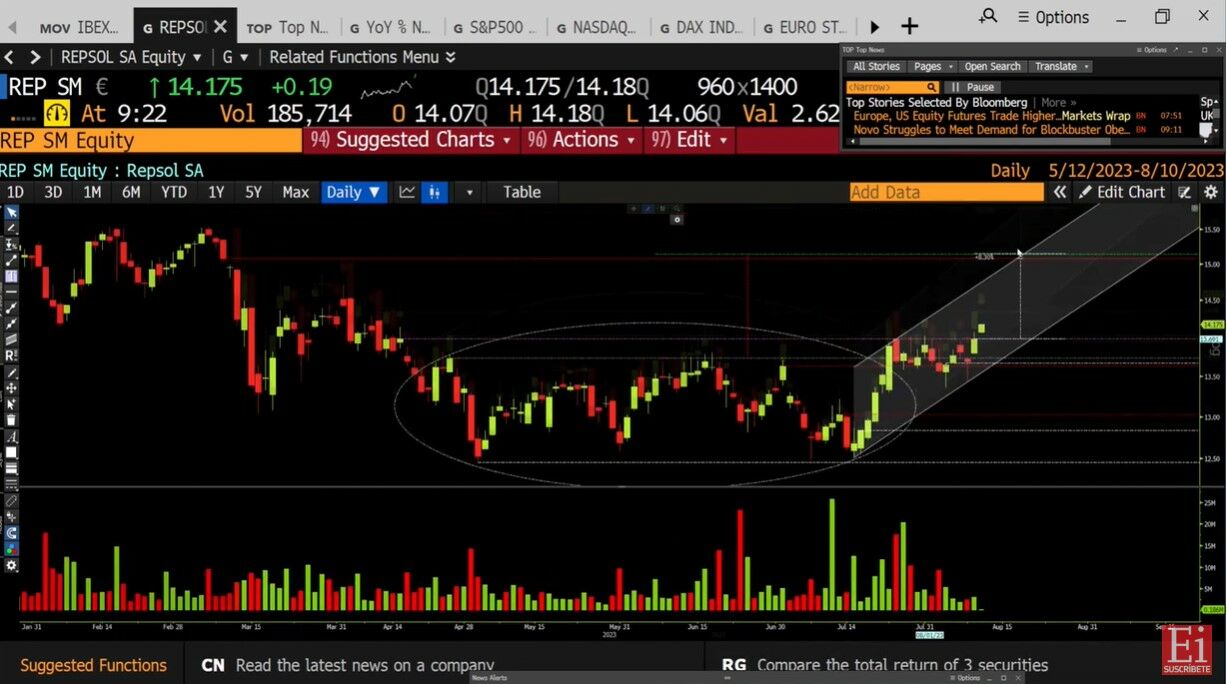Switch to the S&P500 tab
This screenshot has width=1227, height=684.
496,27
